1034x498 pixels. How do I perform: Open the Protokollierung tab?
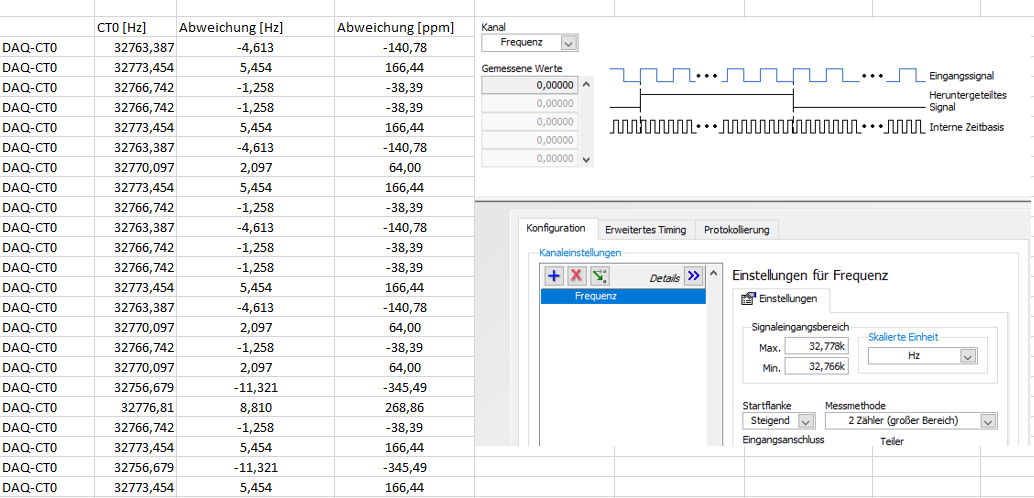point(736,229)
